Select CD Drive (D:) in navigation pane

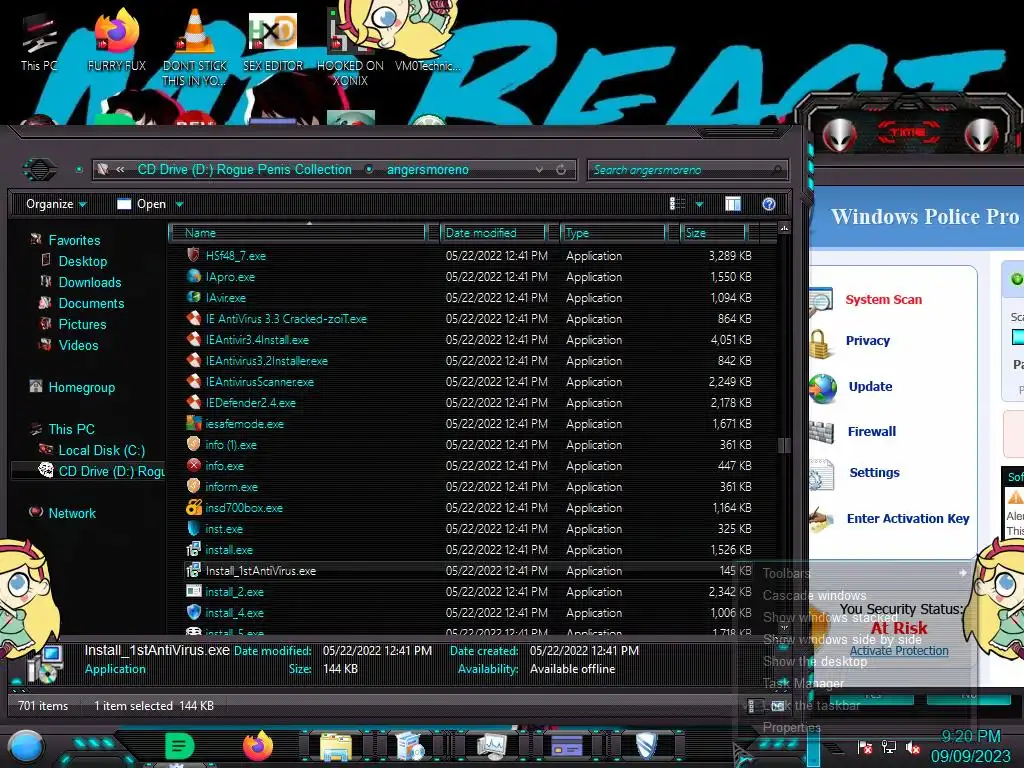click(x=111, y=471)
